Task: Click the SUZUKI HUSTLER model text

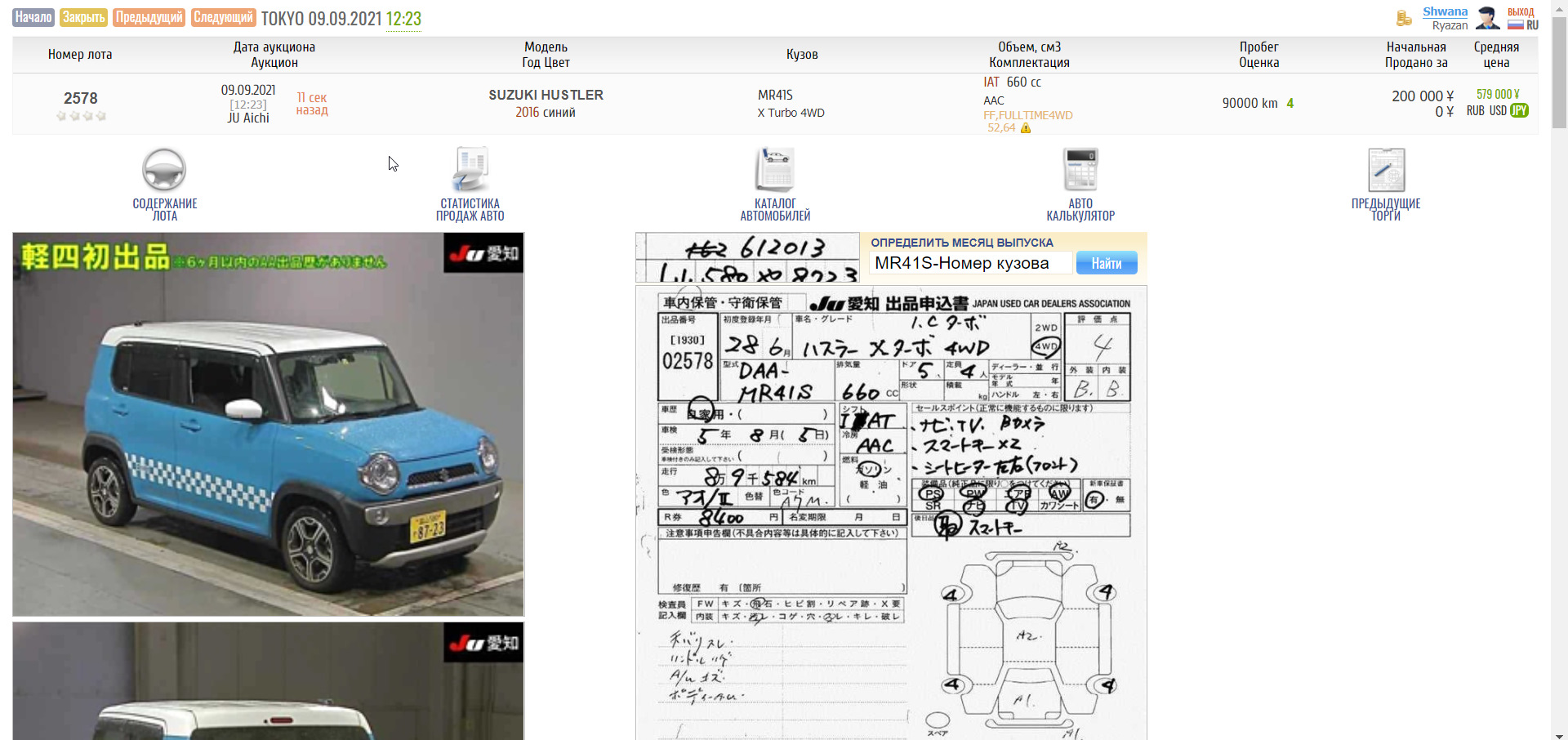Action: [x=546, y=95]
